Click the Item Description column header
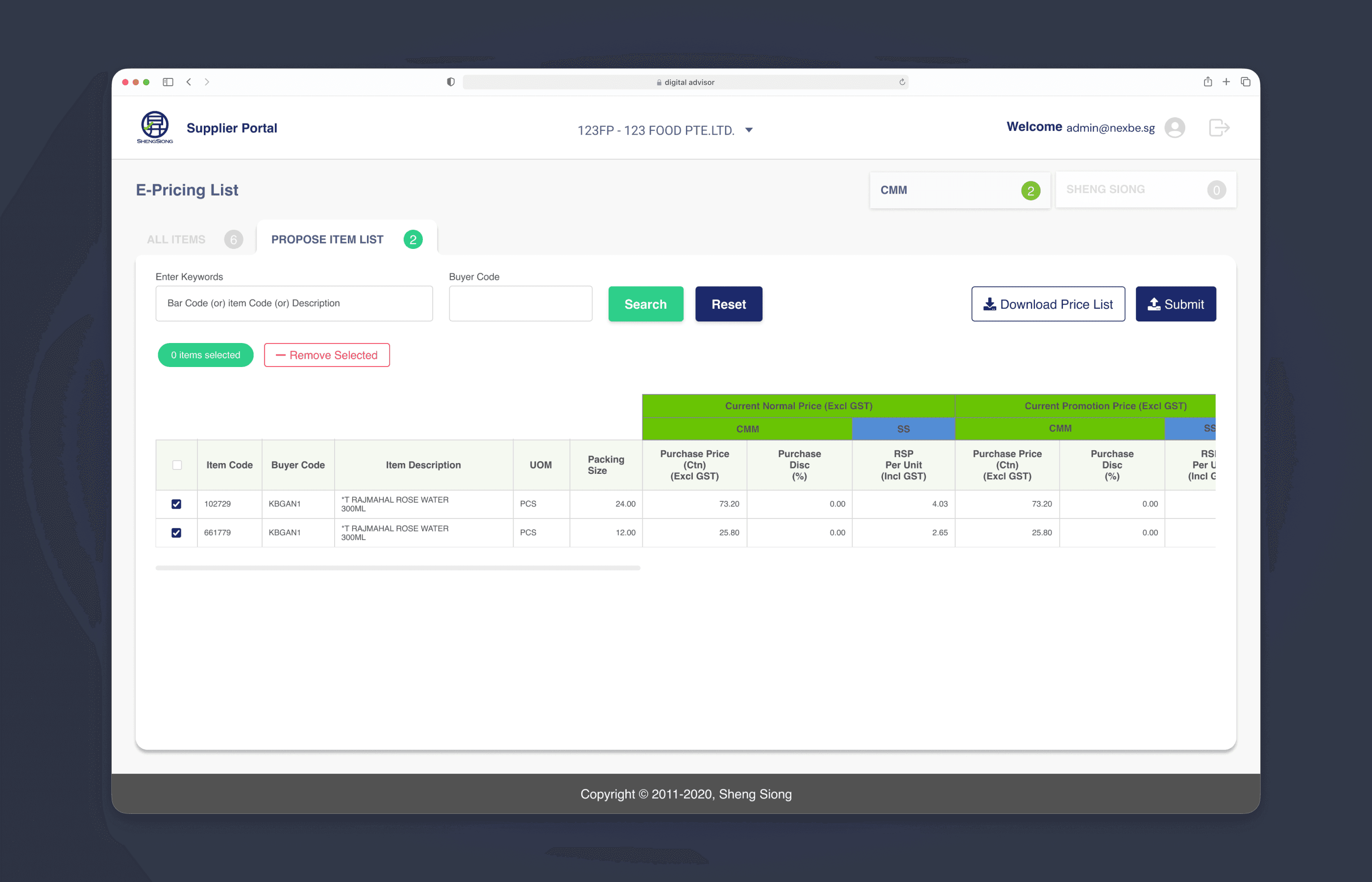 [x=423, y=465]
